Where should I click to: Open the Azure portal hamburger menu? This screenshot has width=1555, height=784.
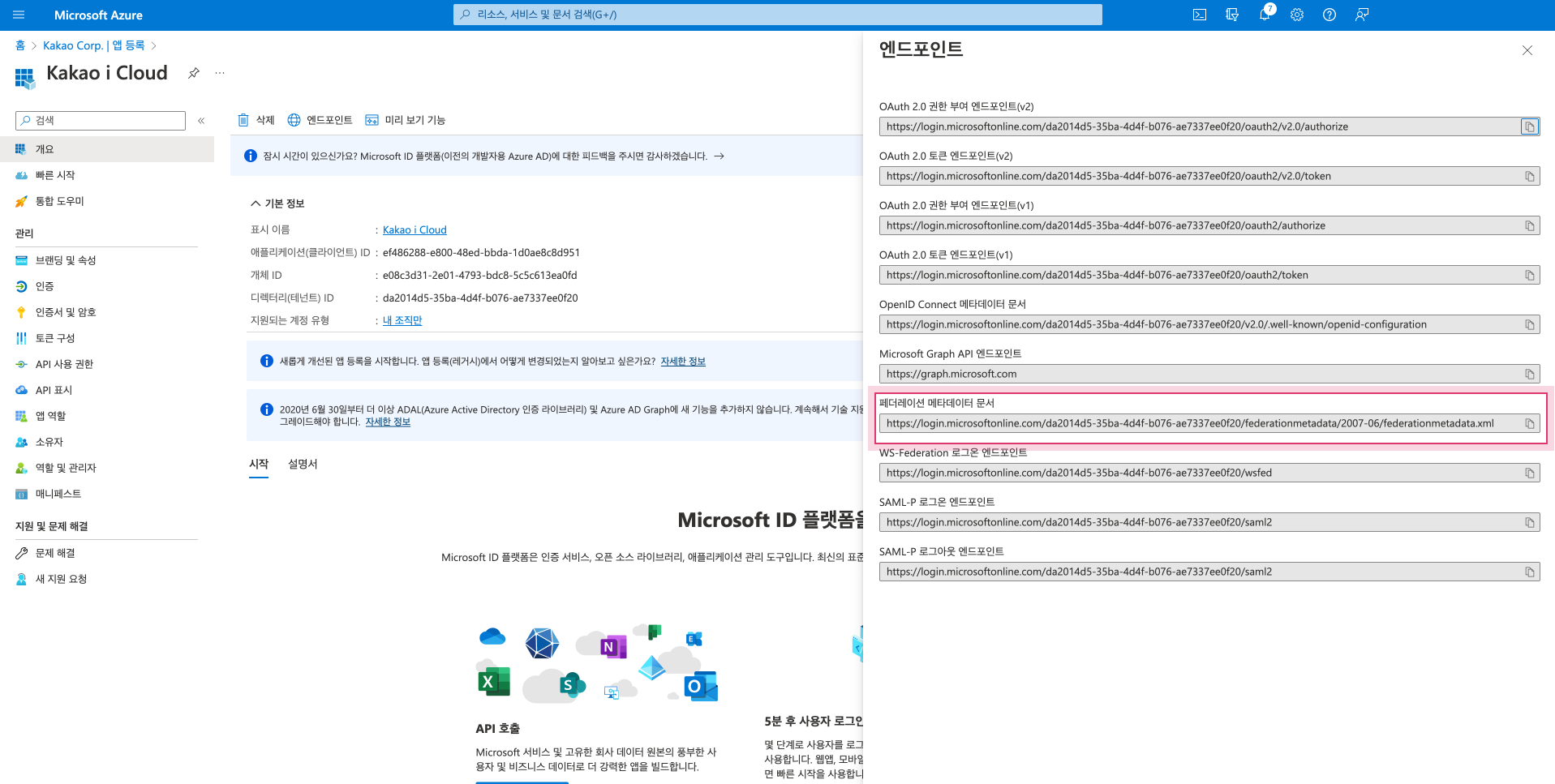[x=19, y=15]
